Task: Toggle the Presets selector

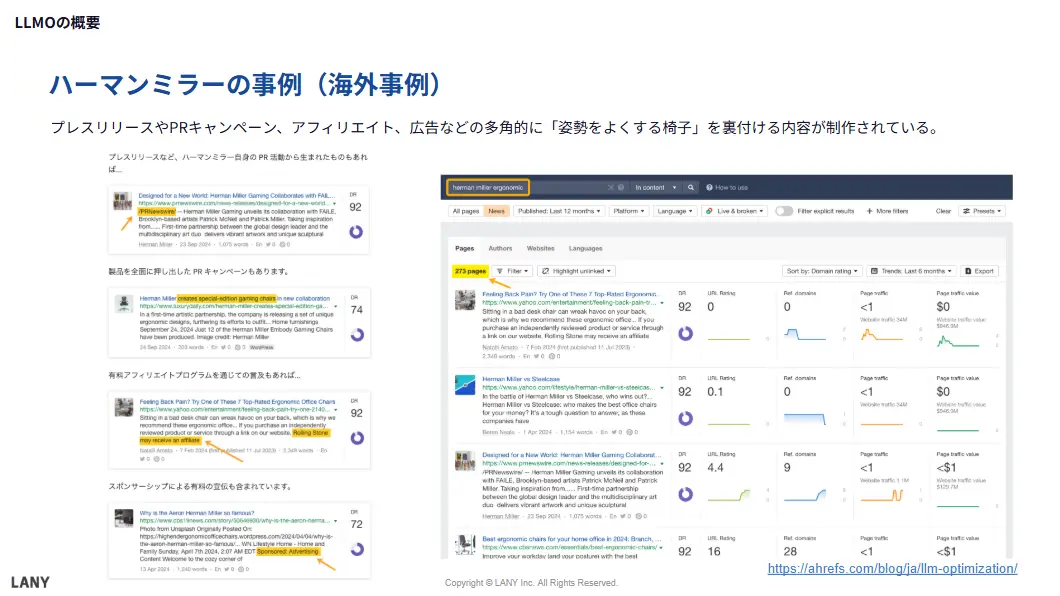Action: click(x=983, y=210)
